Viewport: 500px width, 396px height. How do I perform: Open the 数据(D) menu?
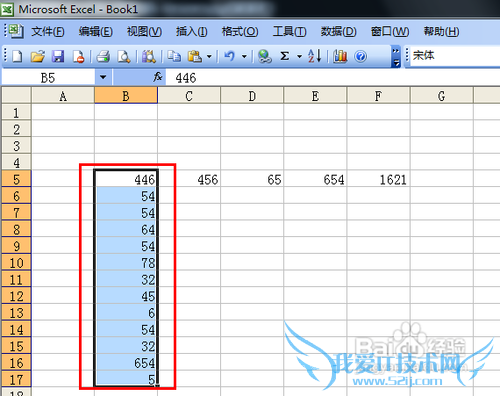click(338, 32)
